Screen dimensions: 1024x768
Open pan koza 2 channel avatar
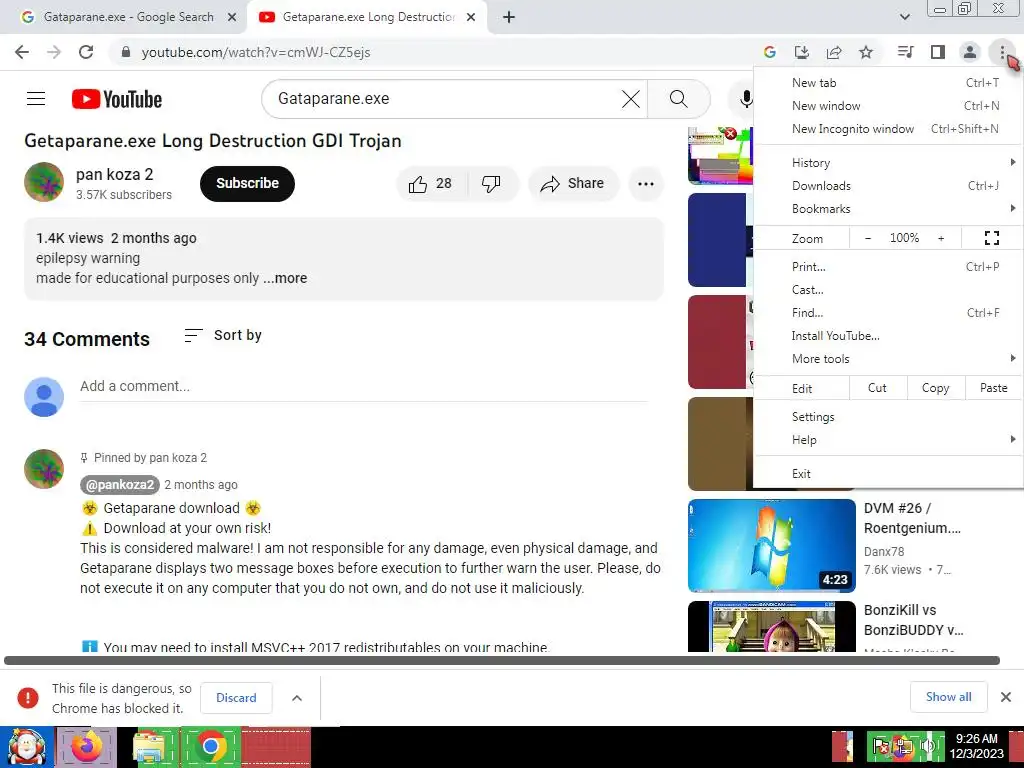click(44, 182)
